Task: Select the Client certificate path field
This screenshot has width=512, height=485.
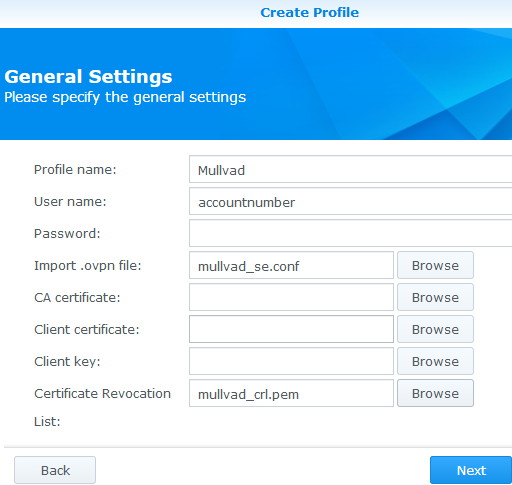Action: click(x=291, y=329)
